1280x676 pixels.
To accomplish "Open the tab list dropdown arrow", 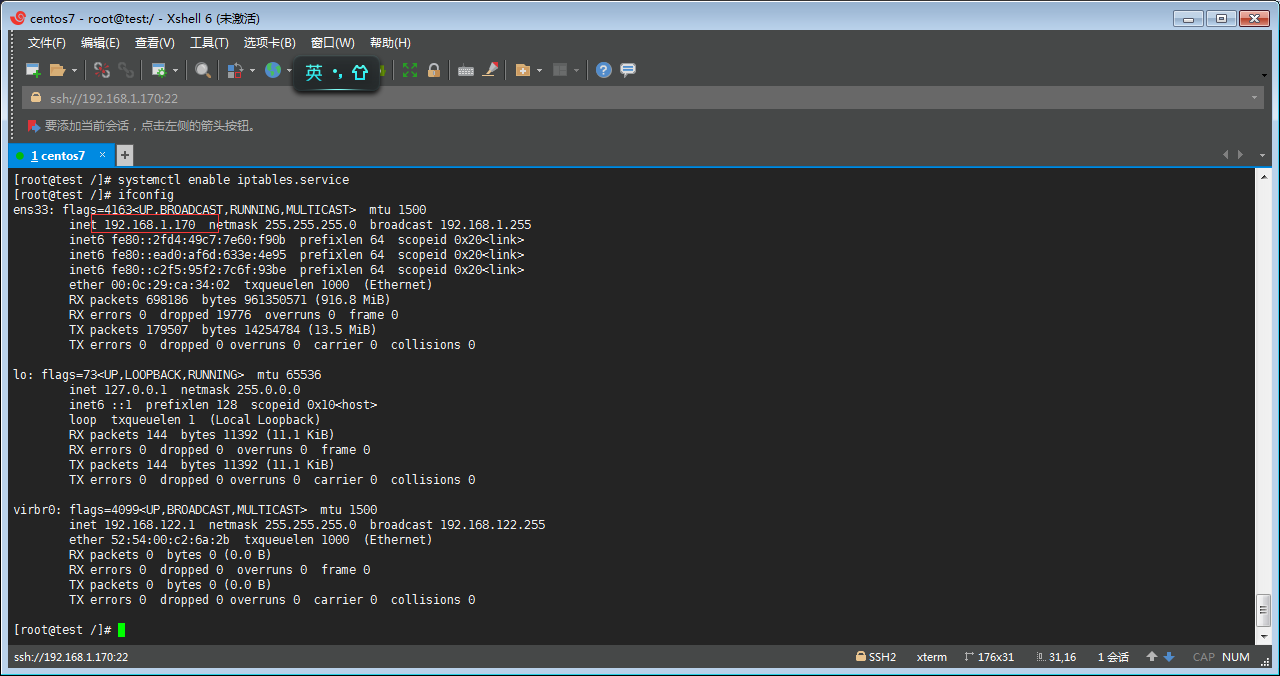I will coord(1262,155).
